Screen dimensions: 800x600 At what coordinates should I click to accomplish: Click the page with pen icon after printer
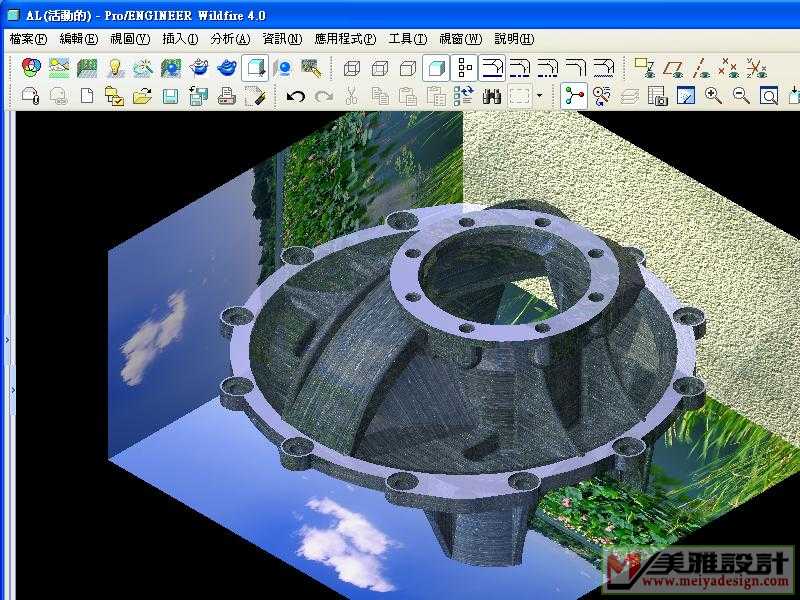(x=255, y=96)
